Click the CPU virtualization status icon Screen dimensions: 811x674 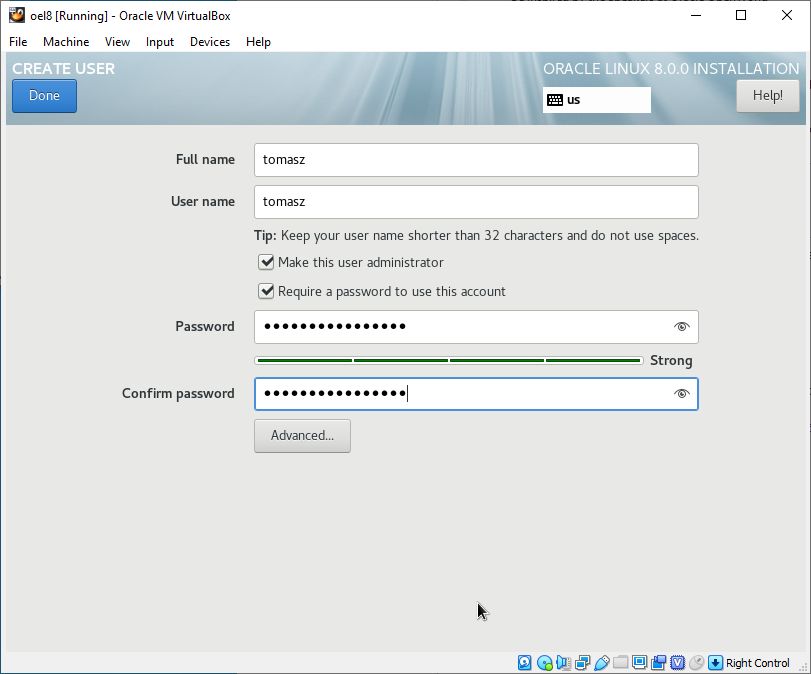tap(678, 663)
